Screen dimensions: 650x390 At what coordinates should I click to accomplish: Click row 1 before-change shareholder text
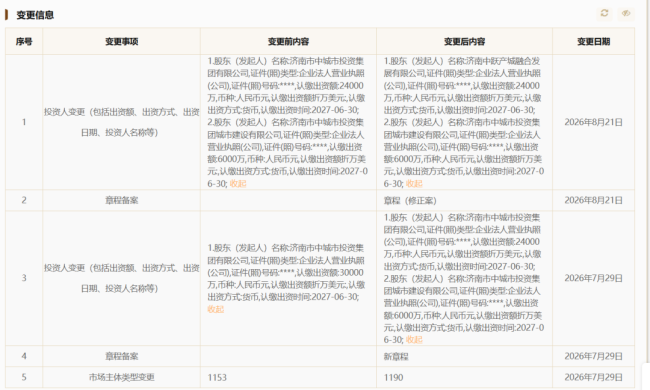coord(287,122)
